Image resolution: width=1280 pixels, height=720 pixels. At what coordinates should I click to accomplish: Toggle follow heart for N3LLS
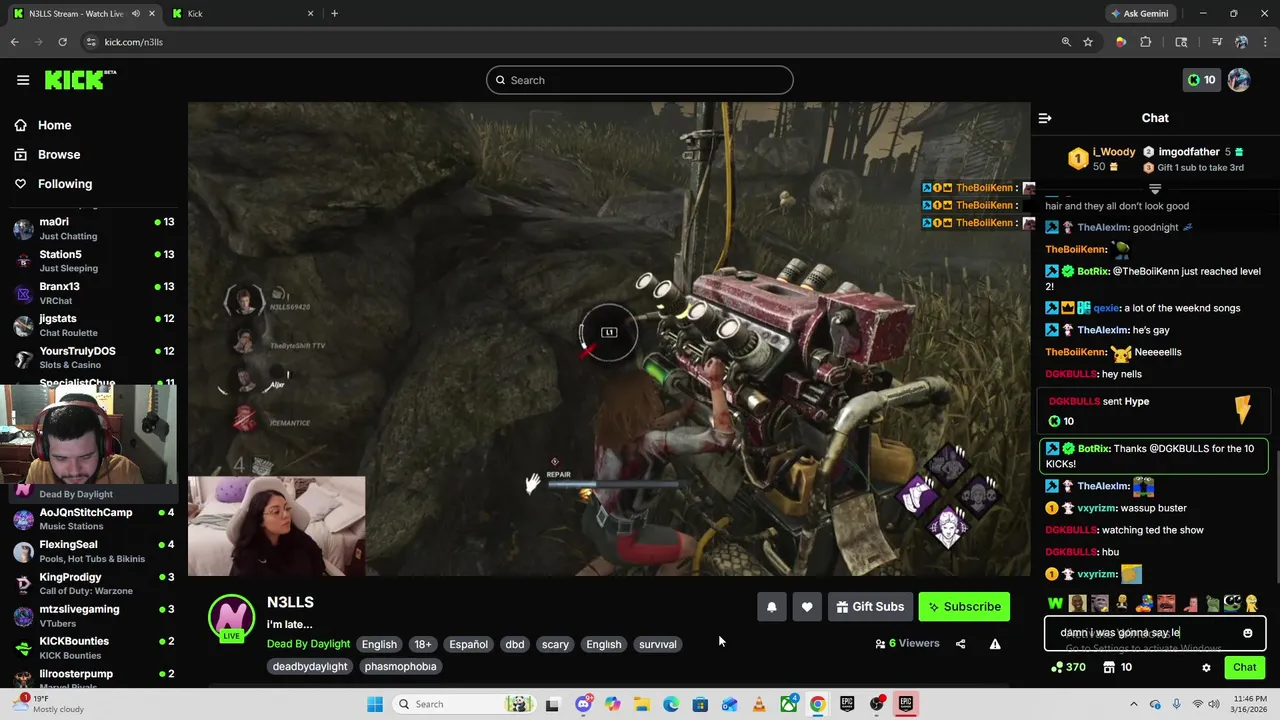807,606
